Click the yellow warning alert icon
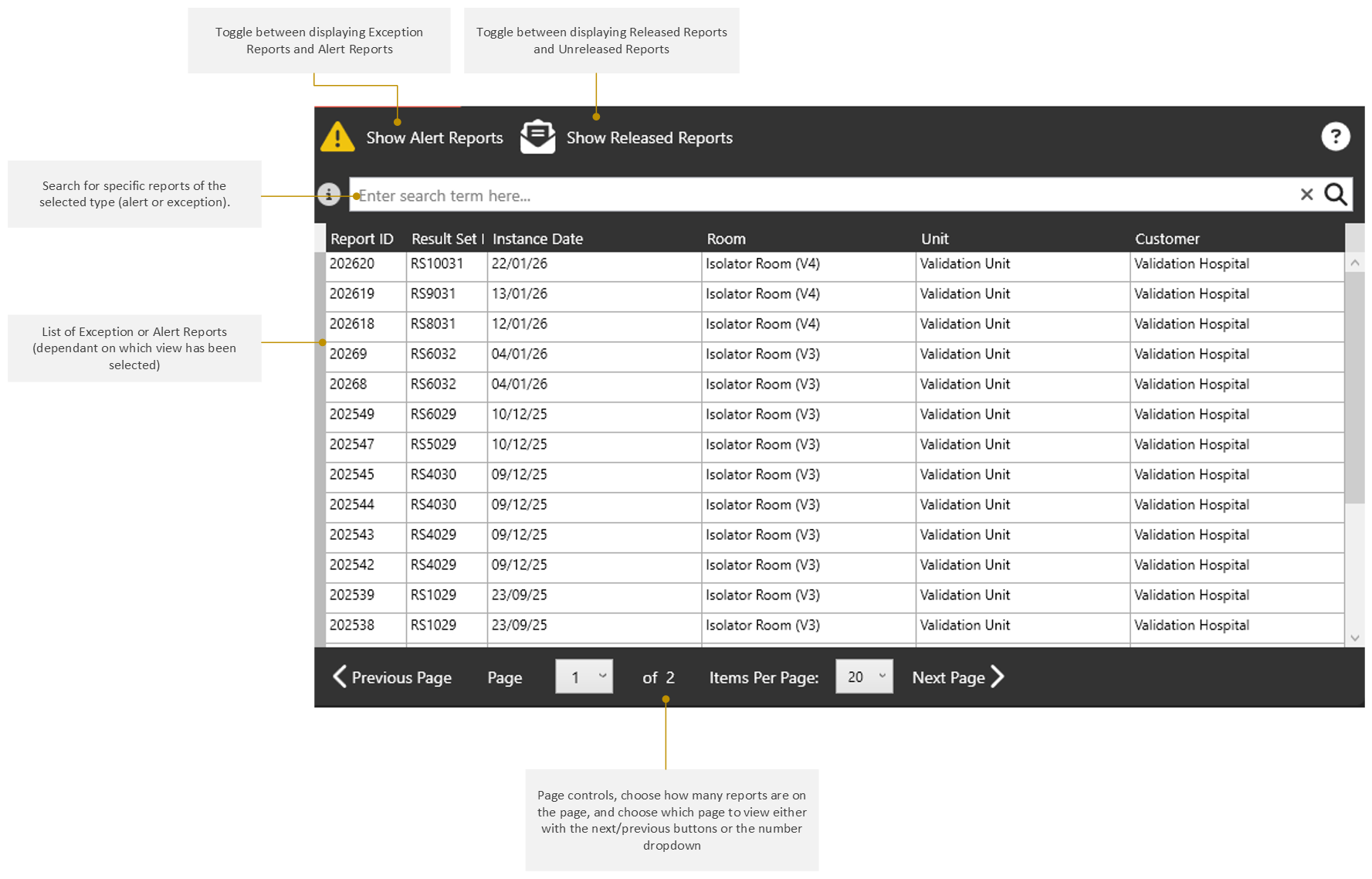 (x=337, y=137)
